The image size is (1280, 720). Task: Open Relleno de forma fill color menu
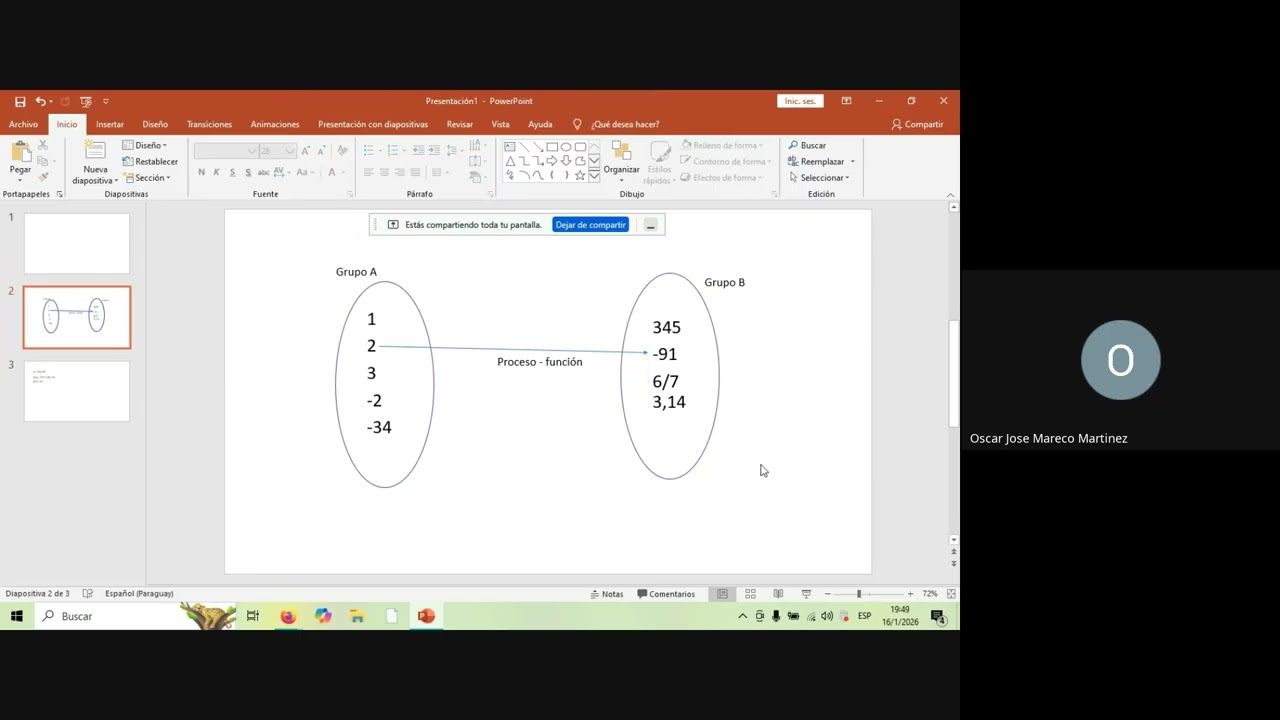(x=722, y=145)
